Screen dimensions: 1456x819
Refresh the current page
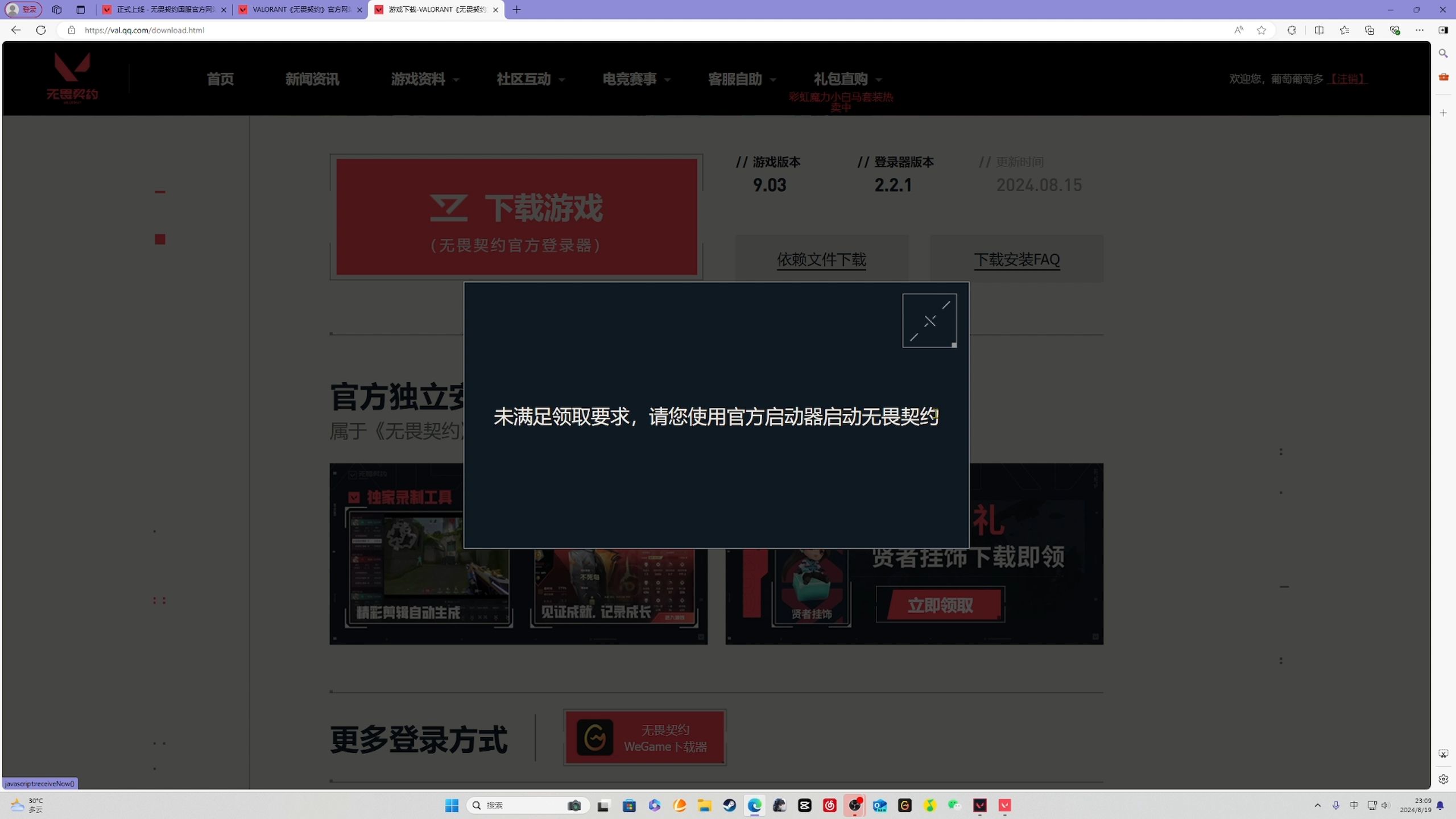(x=41, y=30)
